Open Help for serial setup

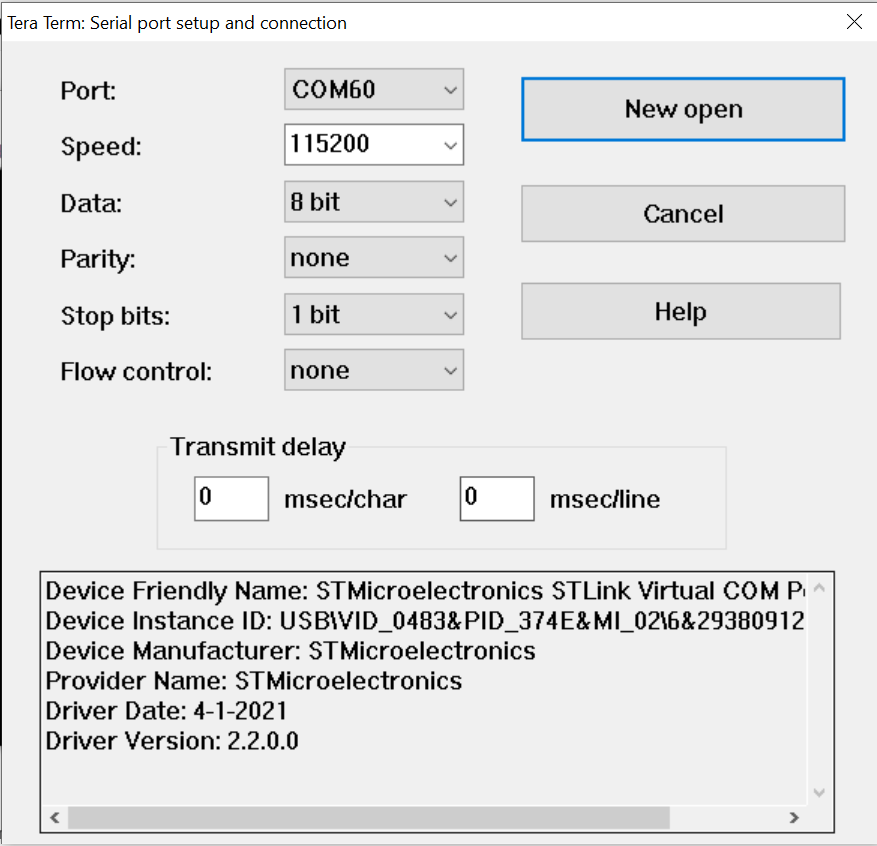(680, 312)
